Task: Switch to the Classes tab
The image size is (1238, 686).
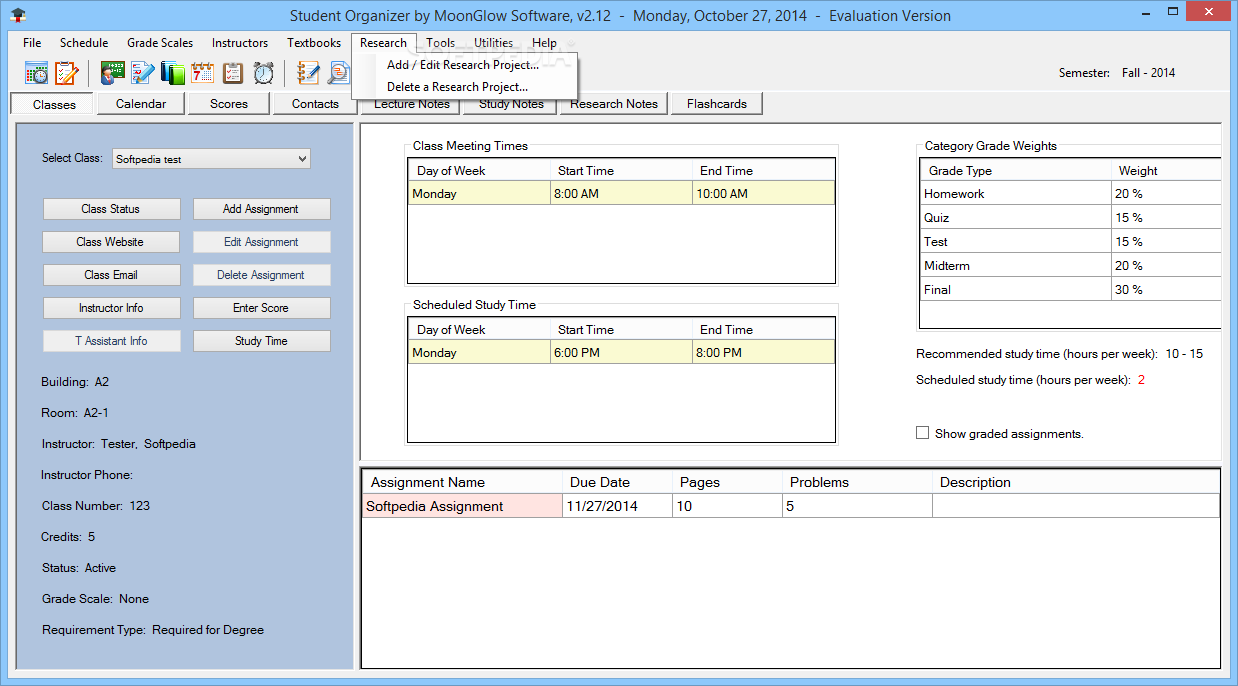Action: pyautogui.click(x=54, y=104)
